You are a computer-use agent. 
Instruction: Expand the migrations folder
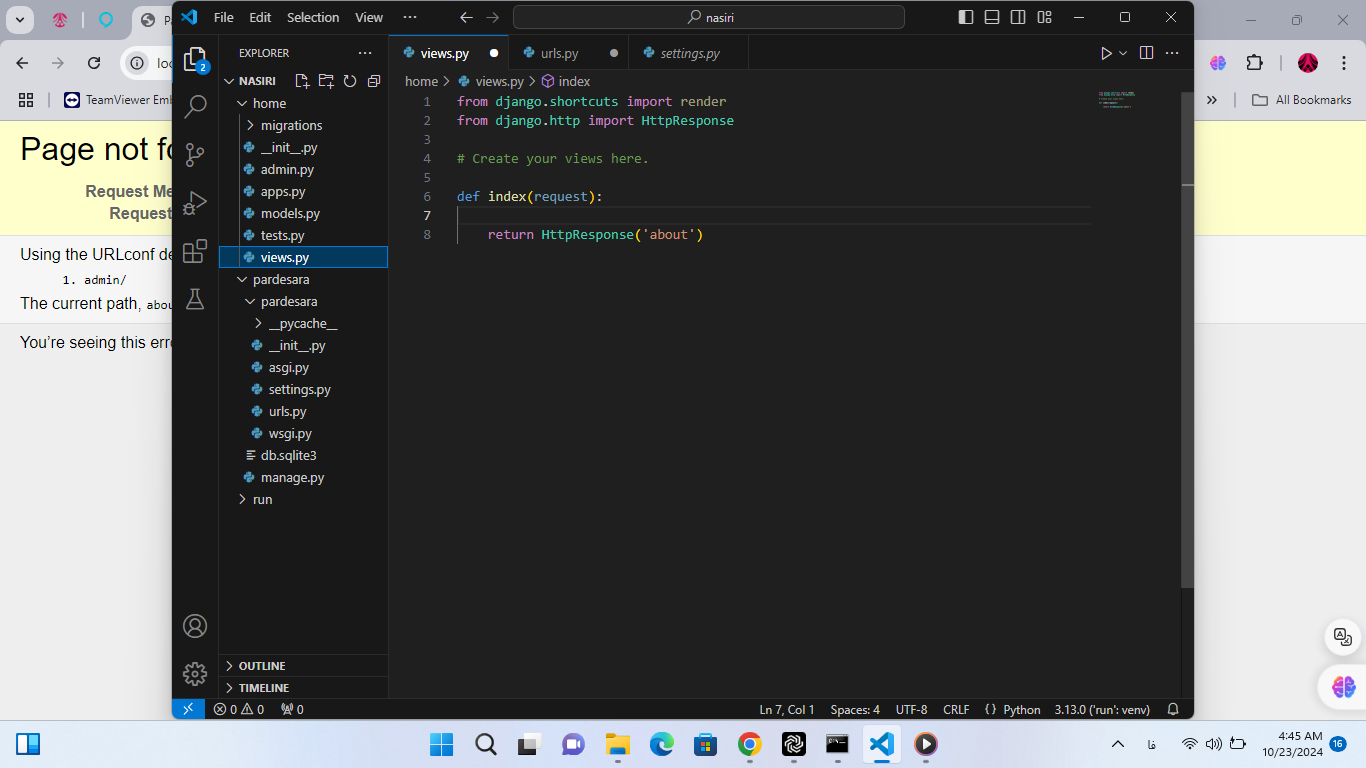pos(303,125)
